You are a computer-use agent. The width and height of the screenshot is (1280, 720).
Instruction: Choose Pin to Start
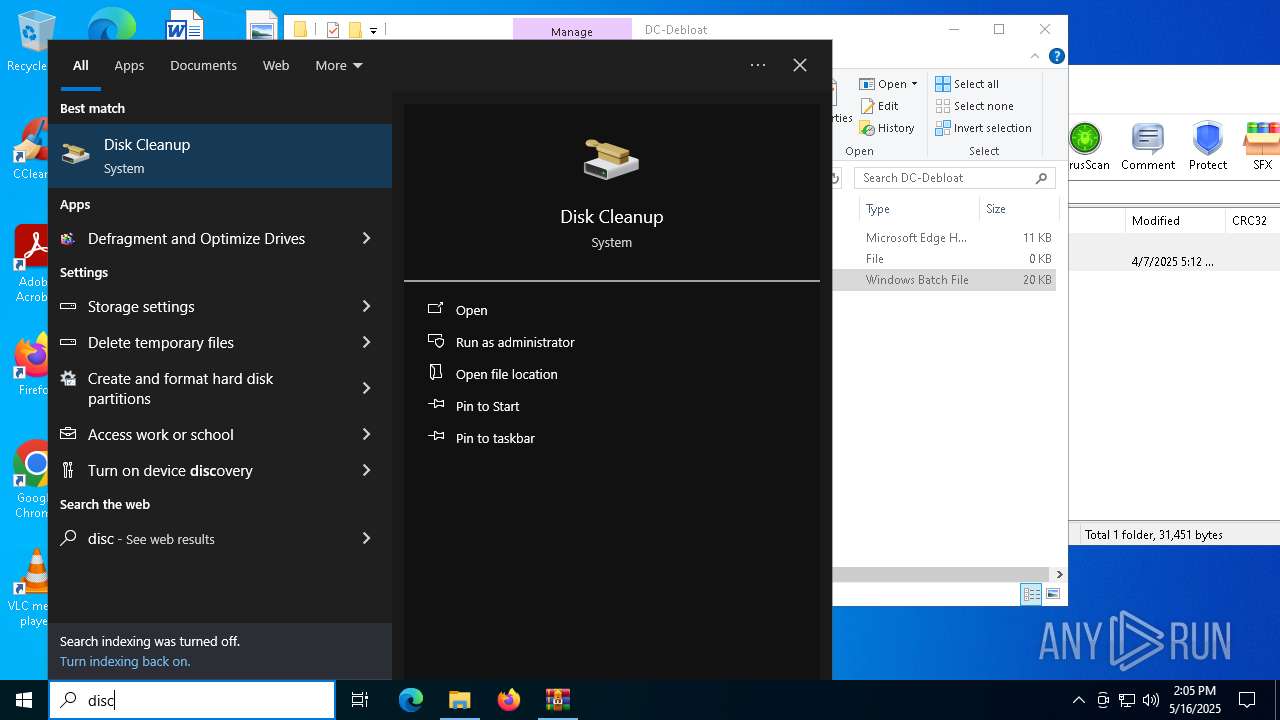pyautogui.click(x=487, y=406)
